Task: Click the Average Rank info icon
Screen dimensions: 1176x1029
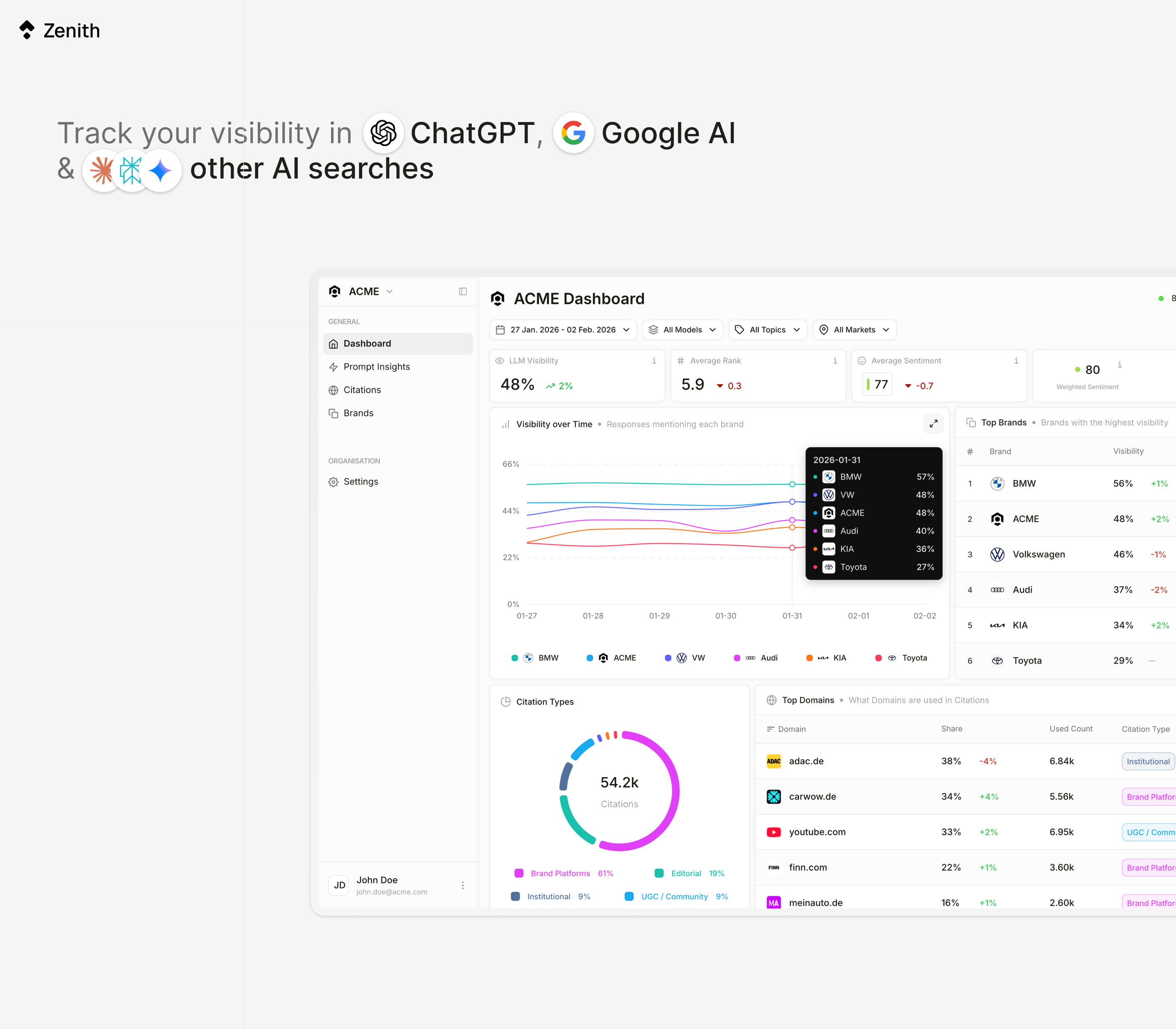Action: (835, 360)
